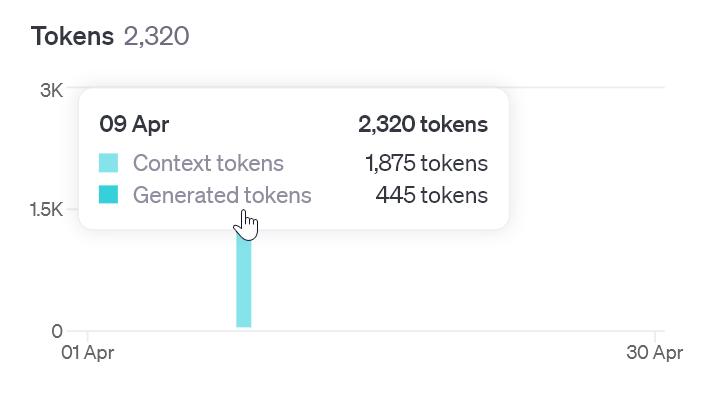
Task: Click the Context tokens light teal swatch
Action: click(x=109, y=163)
